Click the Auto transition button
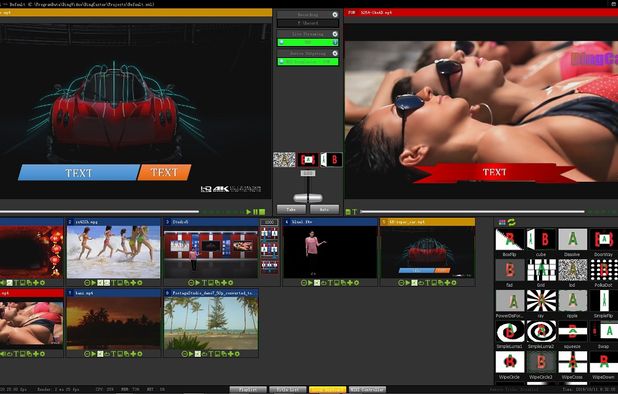The height and width of the screenshot is (394, 618). tap(324, 209)
